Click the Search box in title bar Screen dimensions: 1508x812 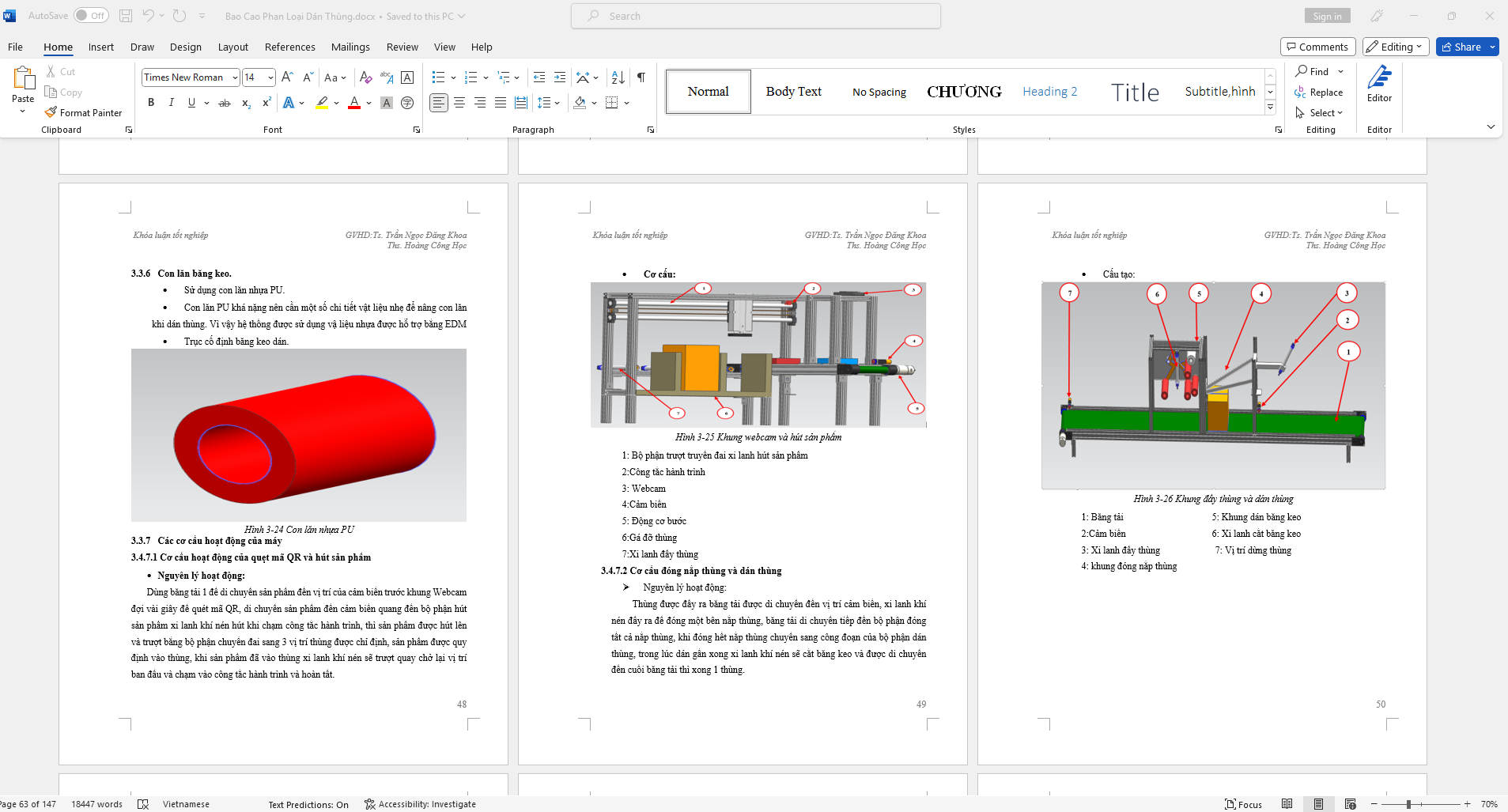[755, 16]
